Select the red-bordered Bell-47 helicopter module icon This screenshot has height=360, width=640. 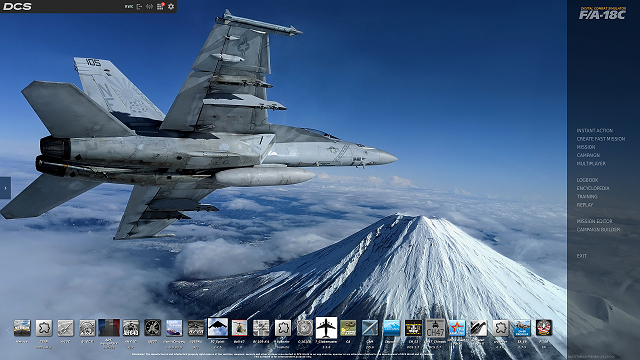[239, 328]
